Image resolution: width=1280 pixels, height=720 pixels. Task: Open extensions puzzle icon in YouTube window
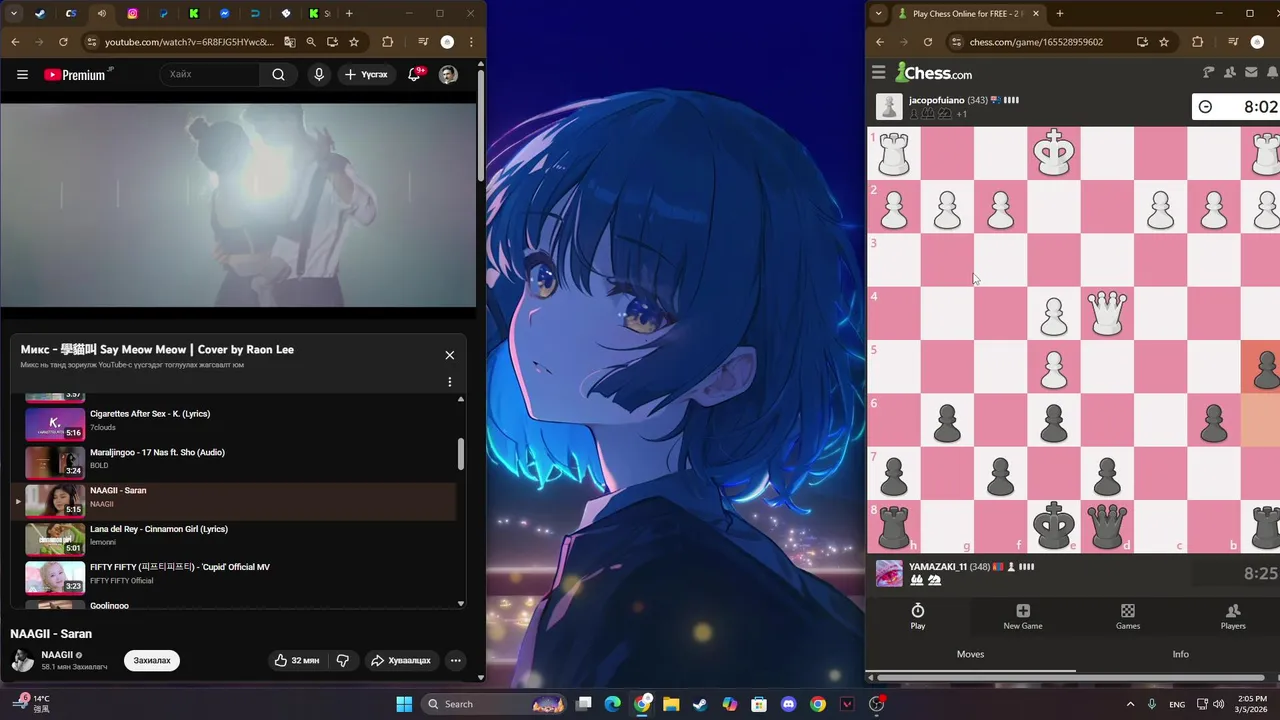[x=388, y=42]
